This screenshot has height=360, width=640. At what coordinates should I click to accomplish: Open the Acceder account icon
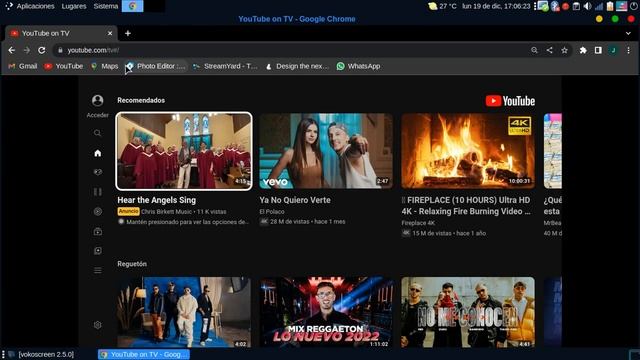[98, 100]
